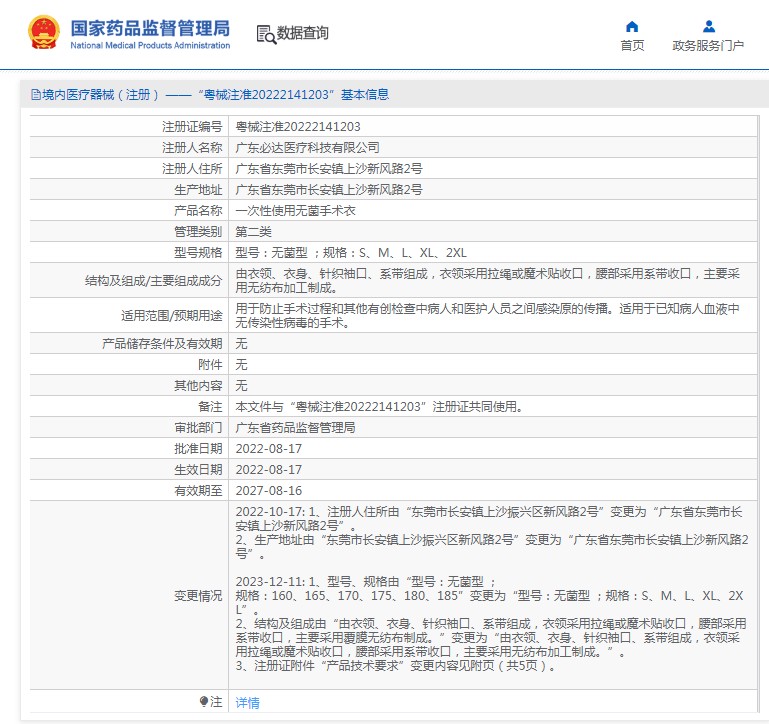
Task: Click the 产品储存条件及有效期 label
Action: pos(162,344)
